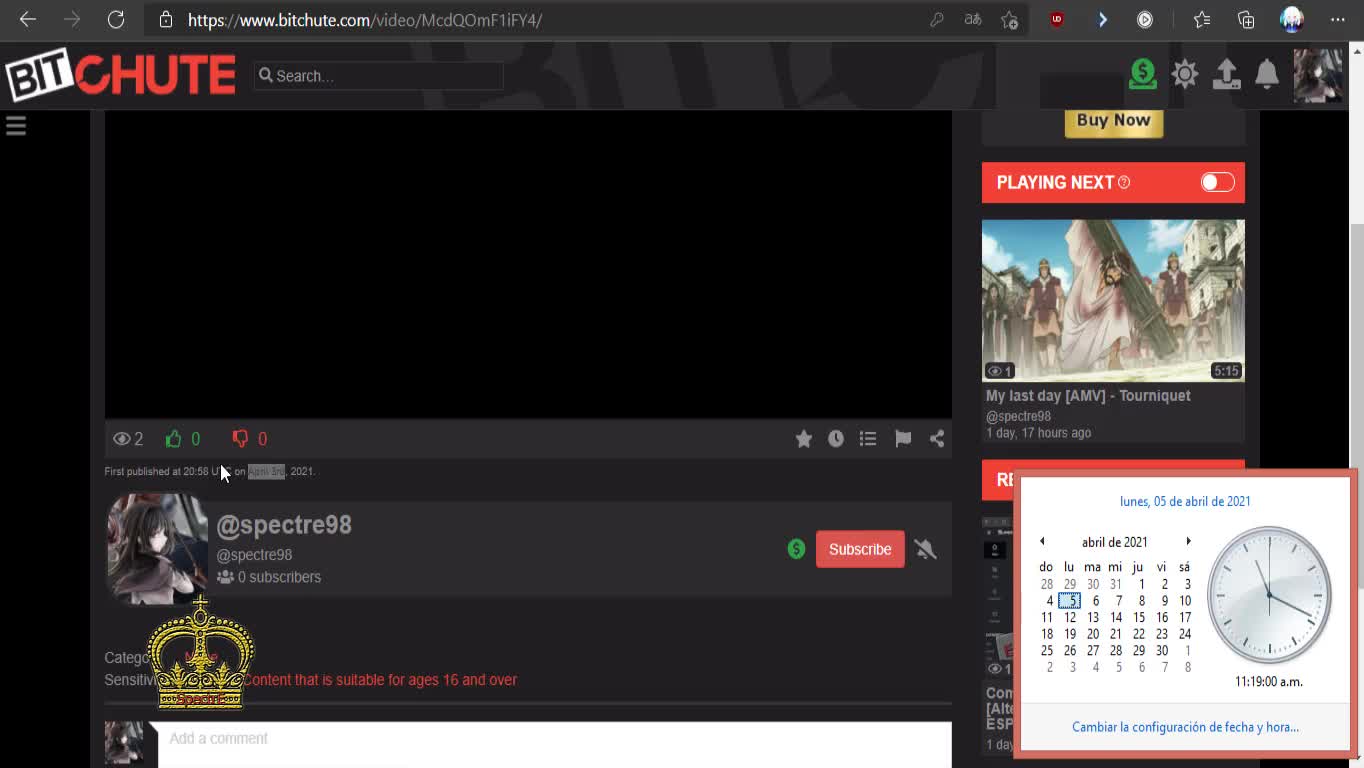The width and height of the screenshot is (1364, 768).
Task: Open the password key icon in the address bar
Action: click(937, 19)
